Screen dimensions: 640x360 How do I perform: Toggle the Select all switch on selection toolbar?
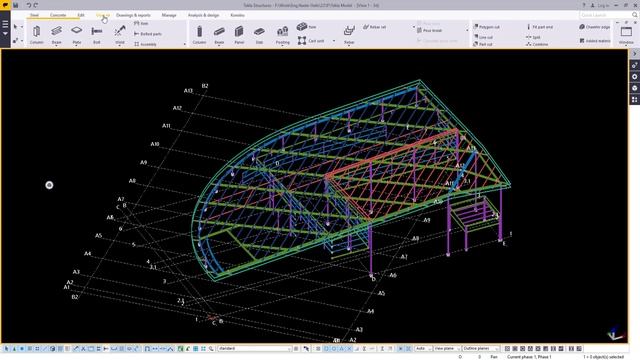(7, 349)
